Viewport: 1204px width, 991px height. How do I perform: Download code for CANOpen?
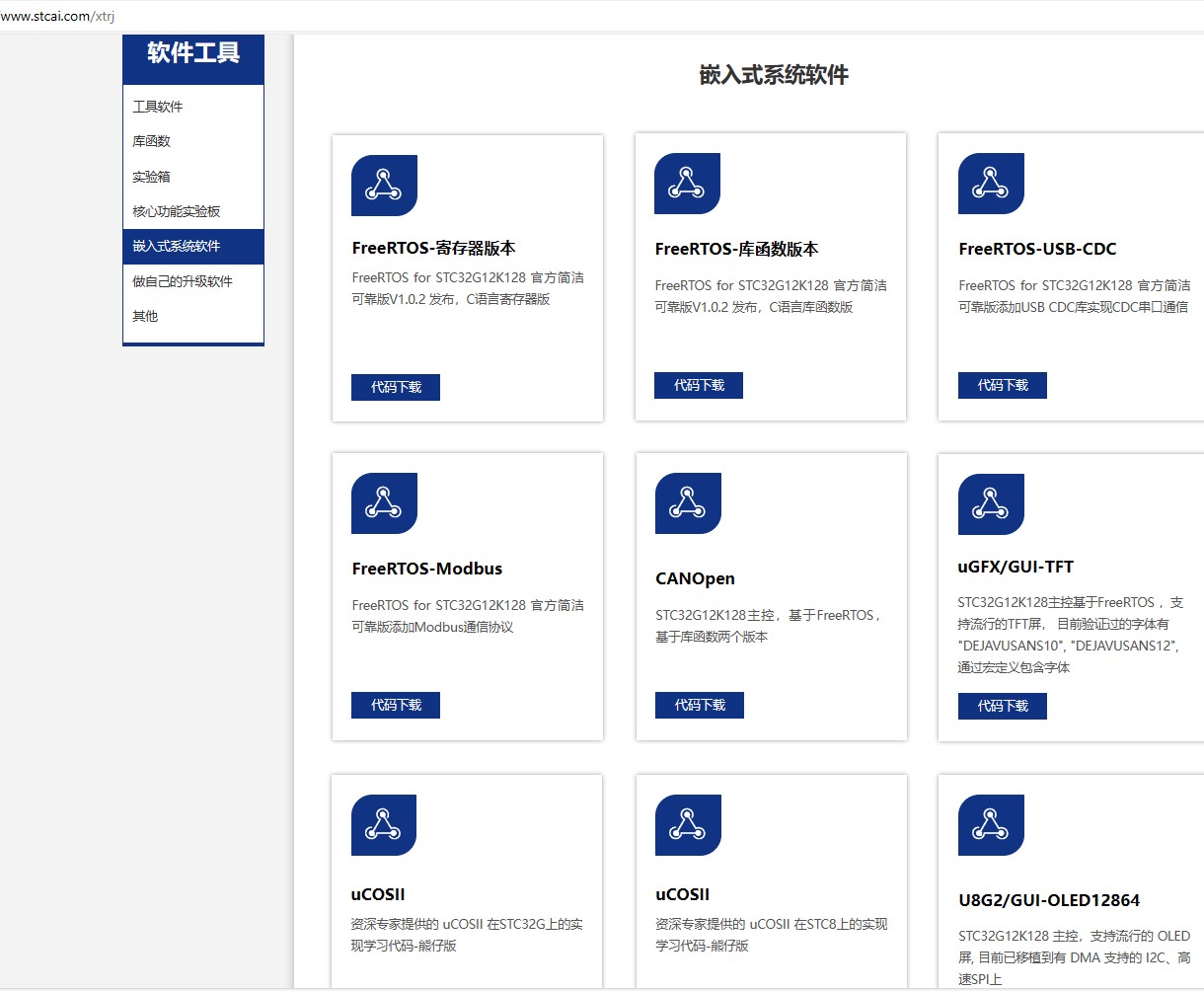pyautogui.click(x=700, y=705)
